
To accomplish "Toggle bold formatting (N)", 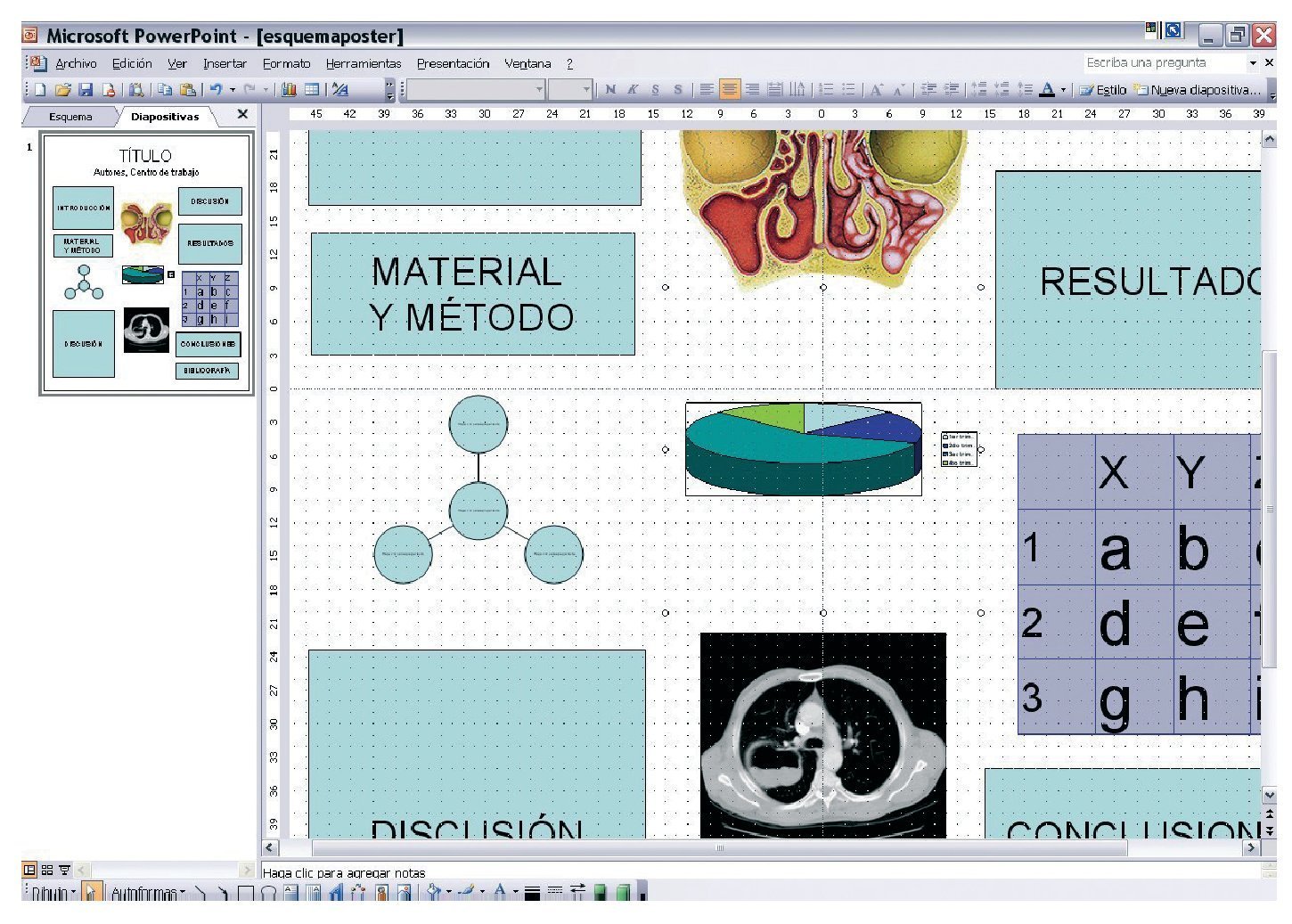I will [610, 89].
